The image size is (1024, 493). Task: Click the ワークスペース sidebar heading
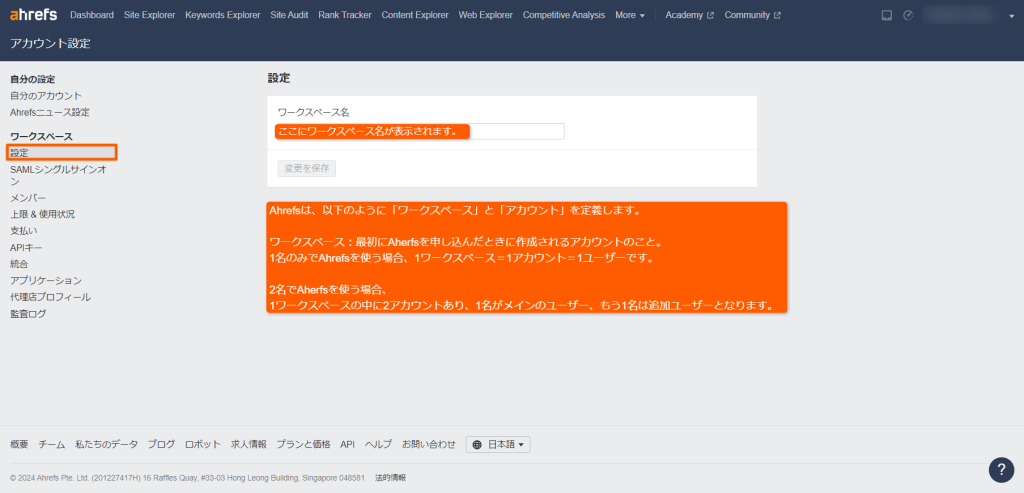41,136
